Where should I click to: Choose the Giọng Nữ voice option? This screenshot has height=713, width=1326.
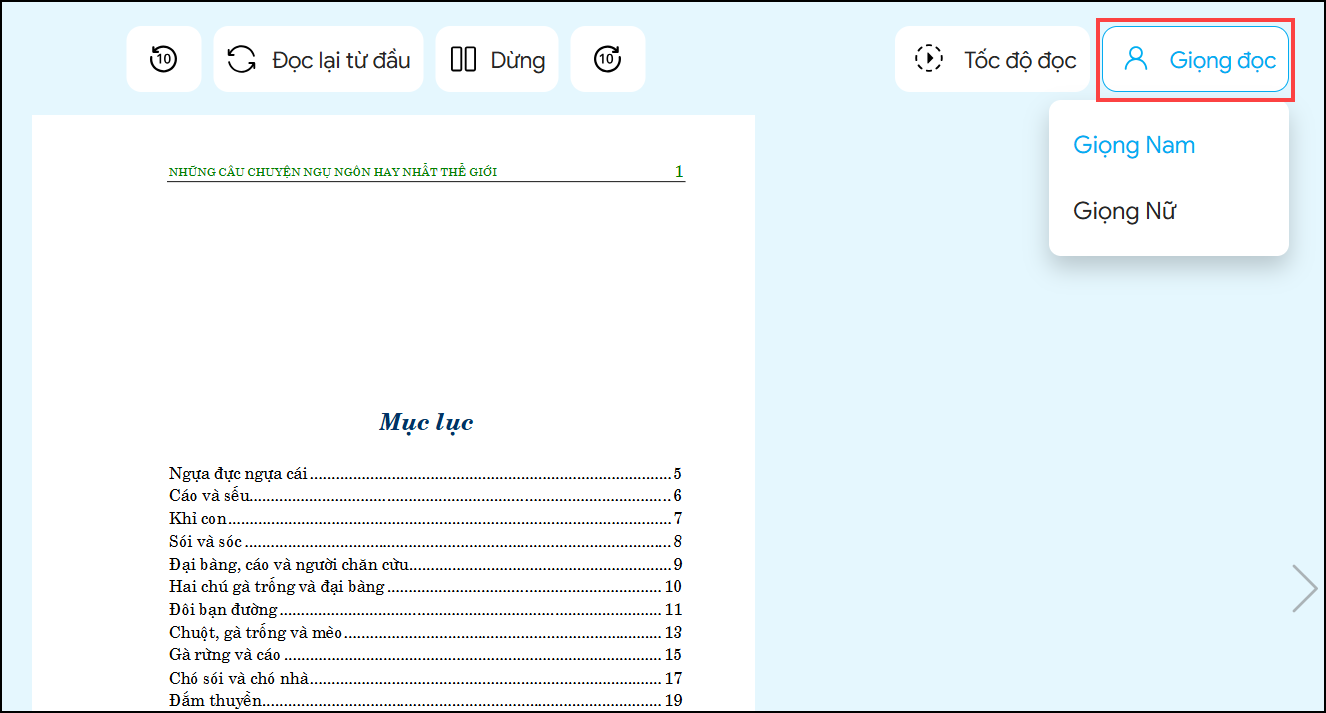coord(1125,211)
